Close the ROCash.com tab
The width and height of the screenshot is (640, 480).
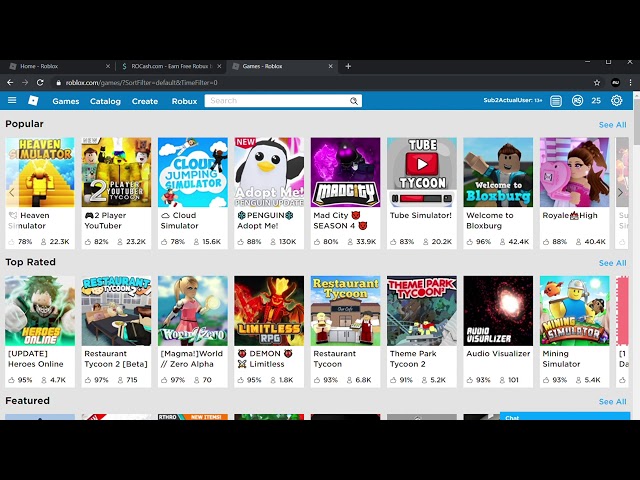(x=219, y=66)
